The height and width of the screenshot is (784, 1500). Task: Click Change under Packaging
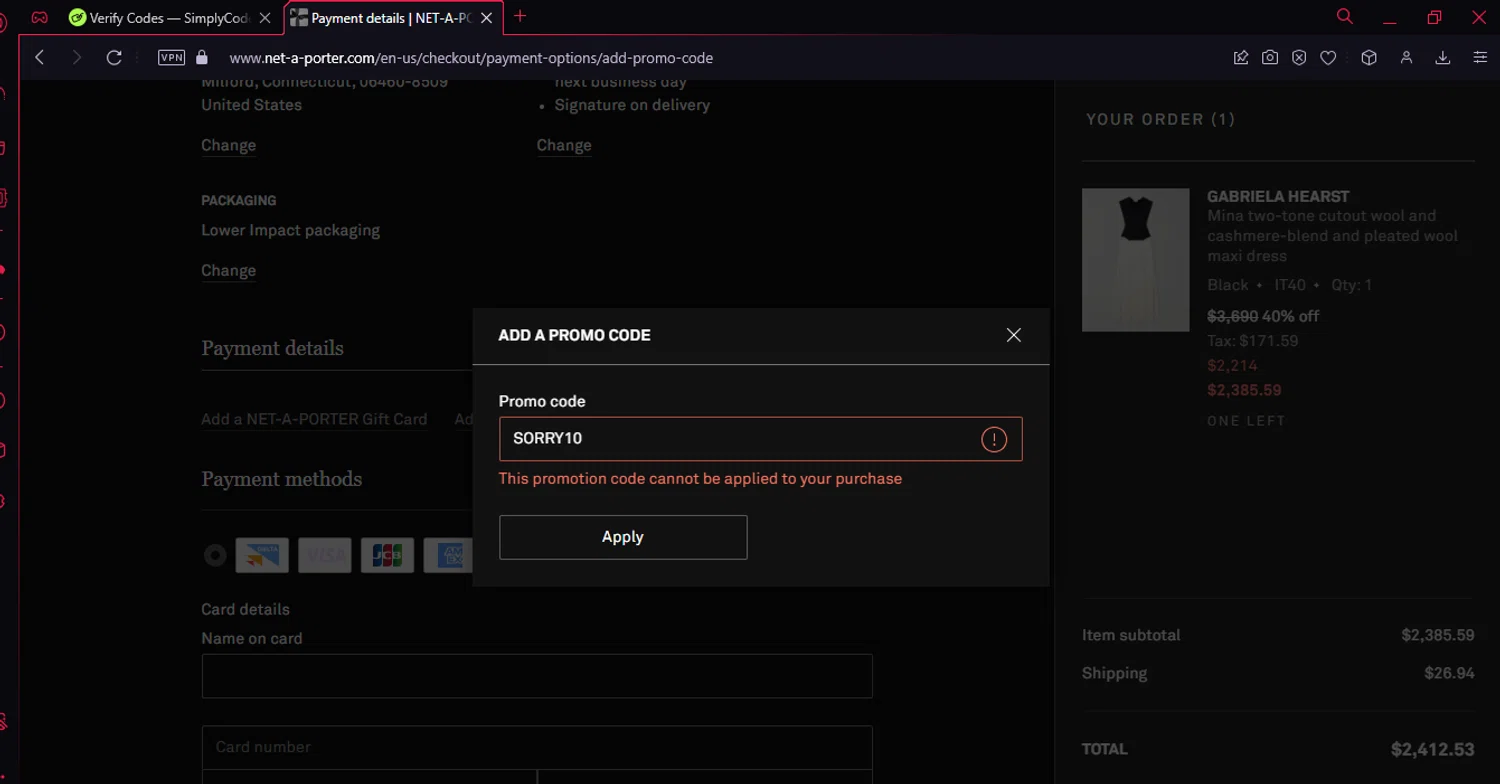coord(228,270)
